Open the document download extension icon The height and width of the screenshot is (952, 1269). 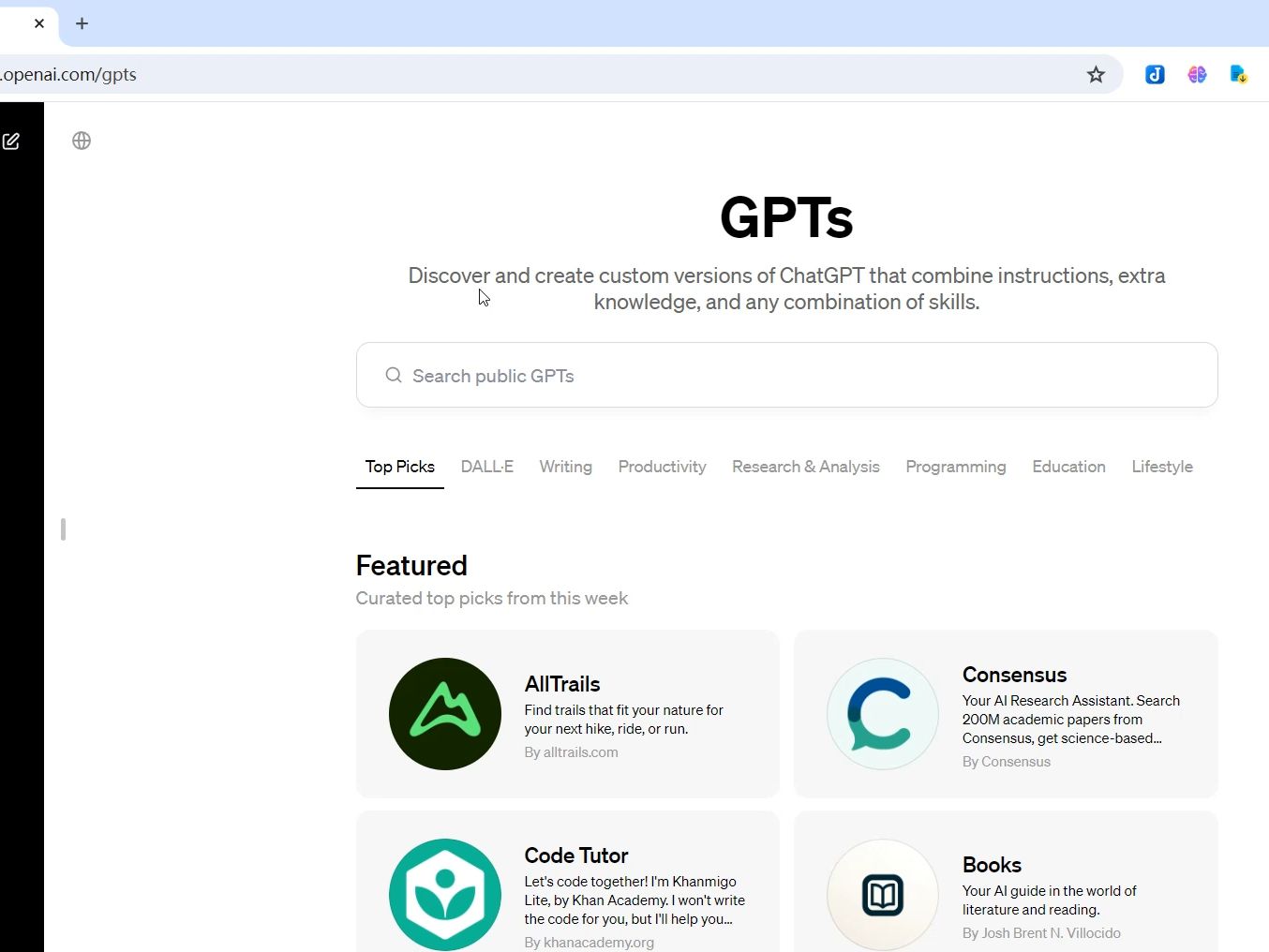pyautogui.click(x=1238, y=75)
